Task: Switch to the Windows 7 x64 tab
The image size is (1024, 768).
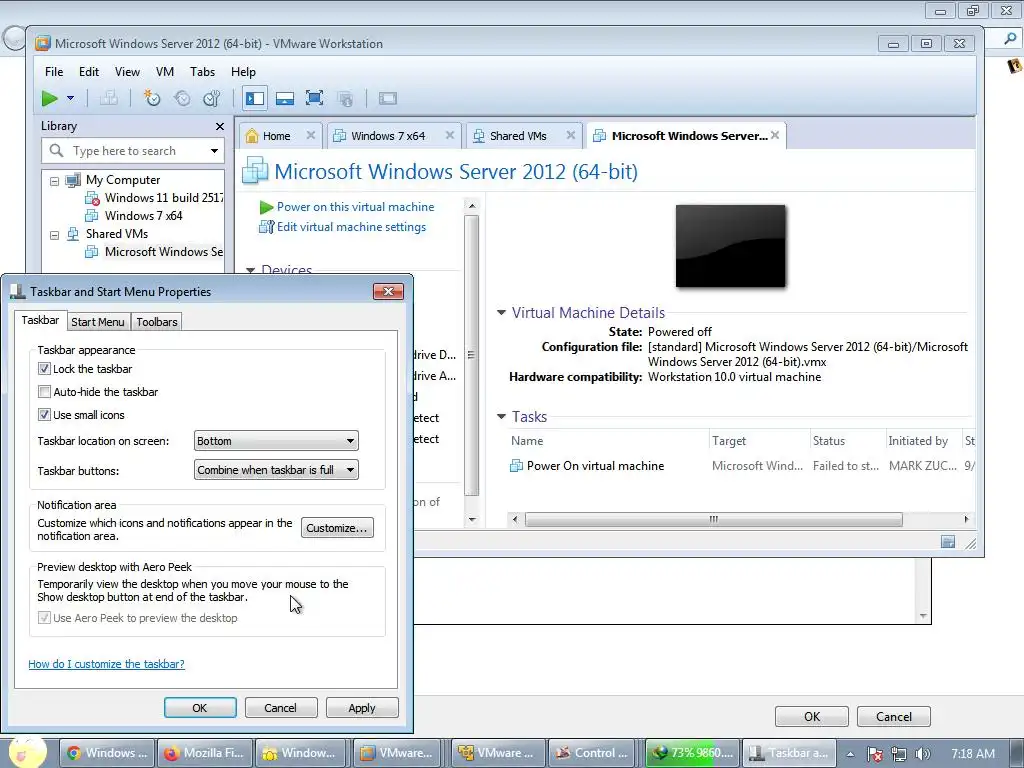Action: coord(388,136)
